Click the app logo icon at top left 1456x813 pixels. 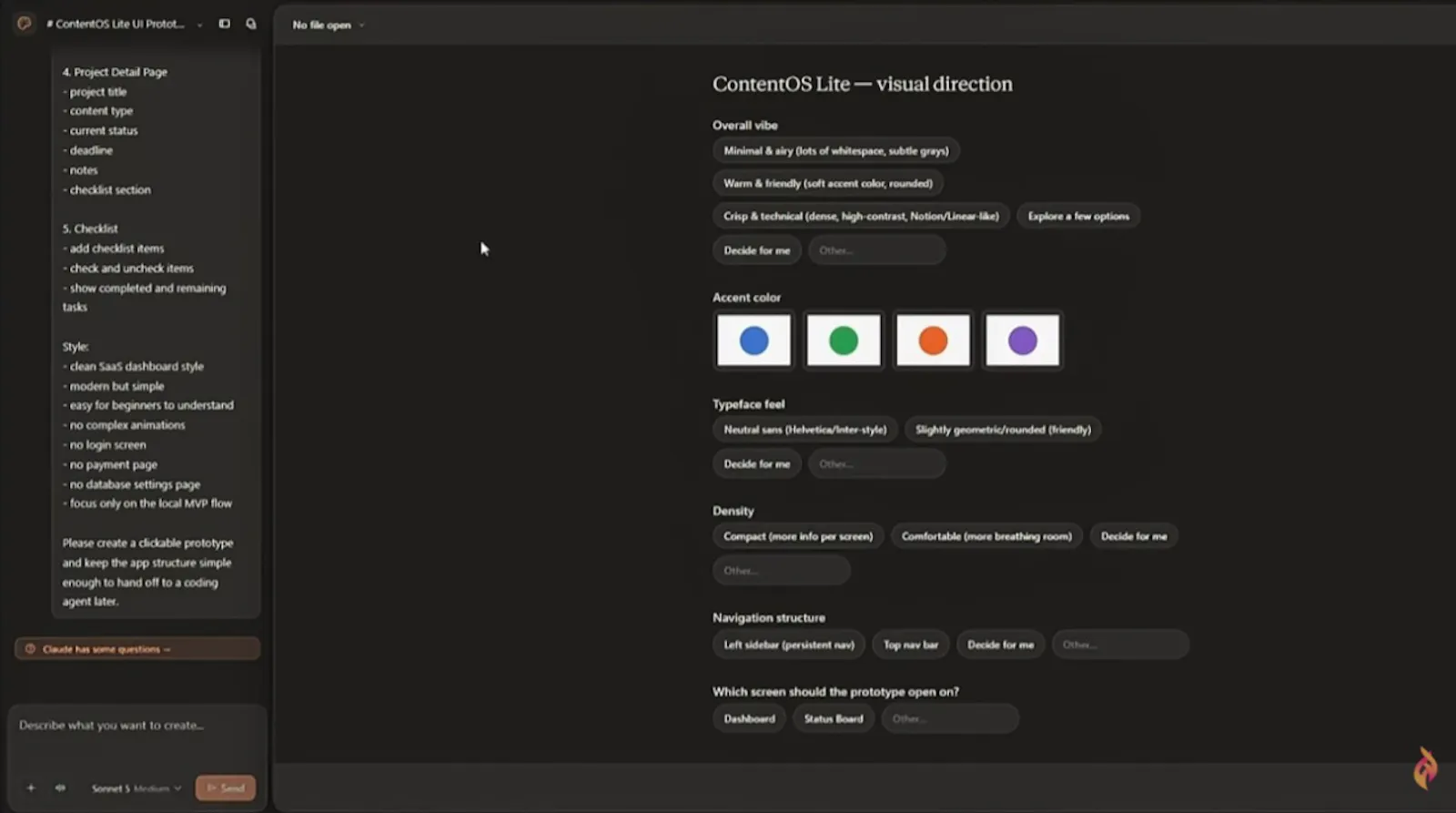25,24
